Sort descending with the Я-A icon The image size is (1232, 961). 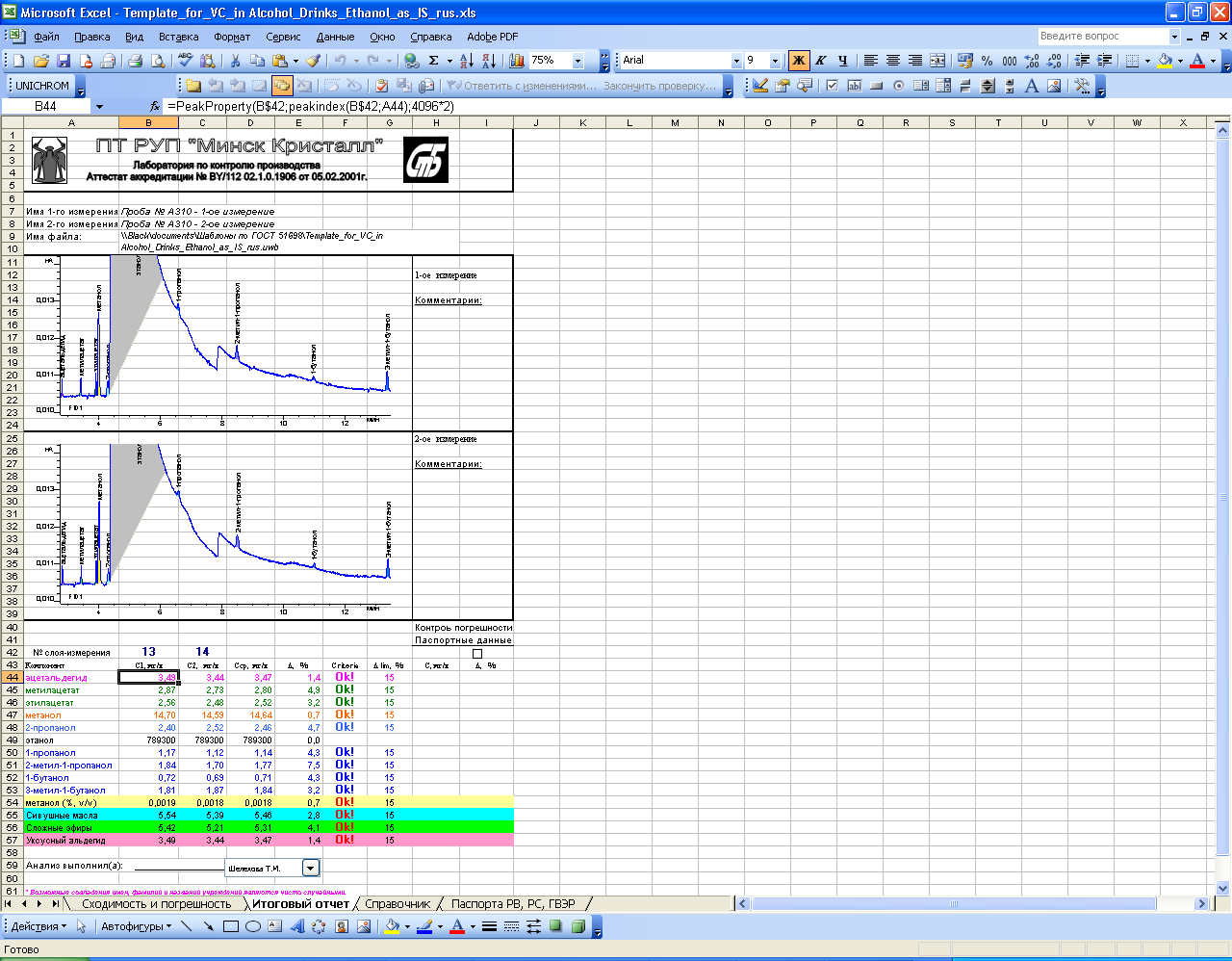pyautogui.click(x=489, y=61)
